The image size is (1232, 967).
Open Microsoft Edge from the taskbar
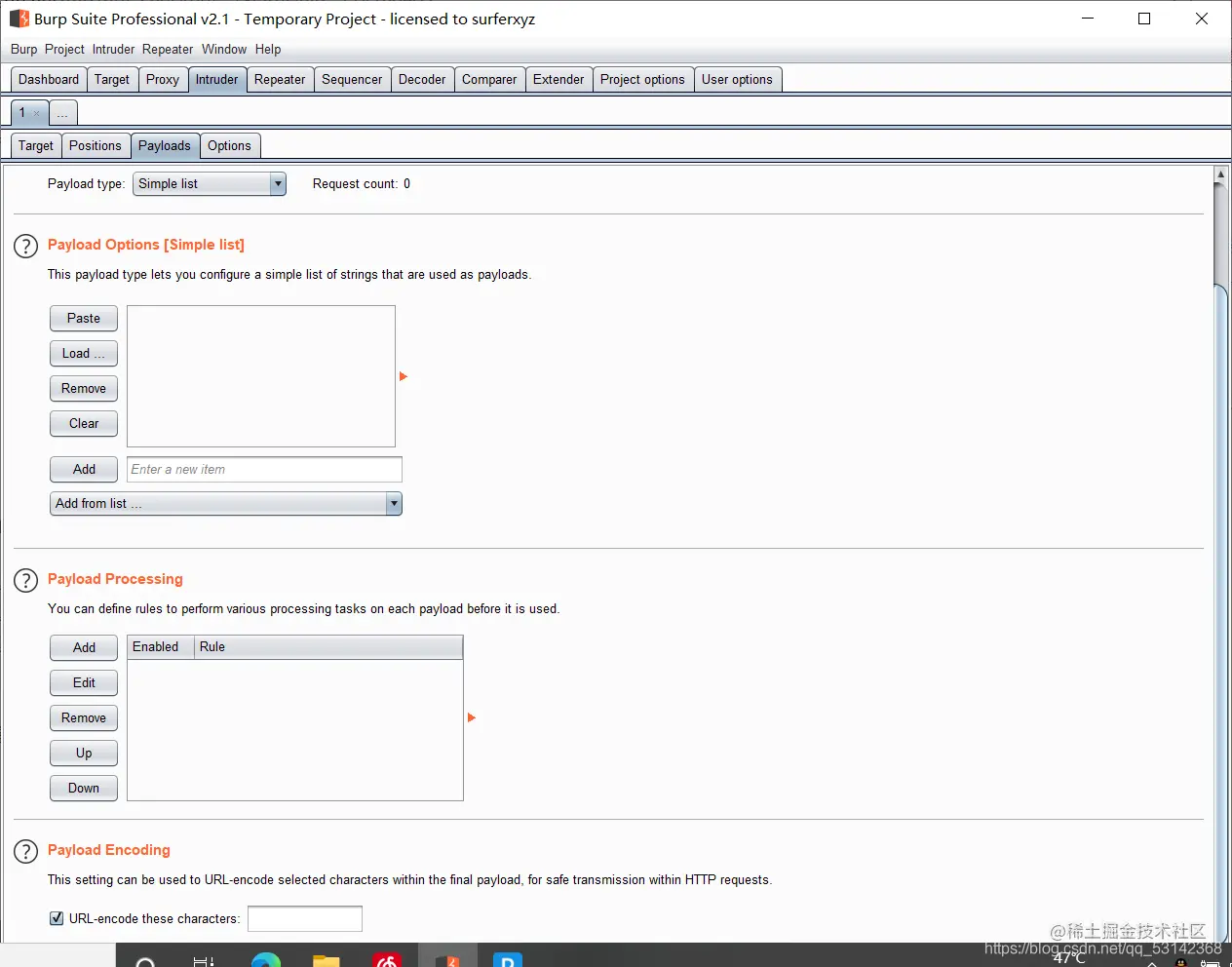pos(265,959)
